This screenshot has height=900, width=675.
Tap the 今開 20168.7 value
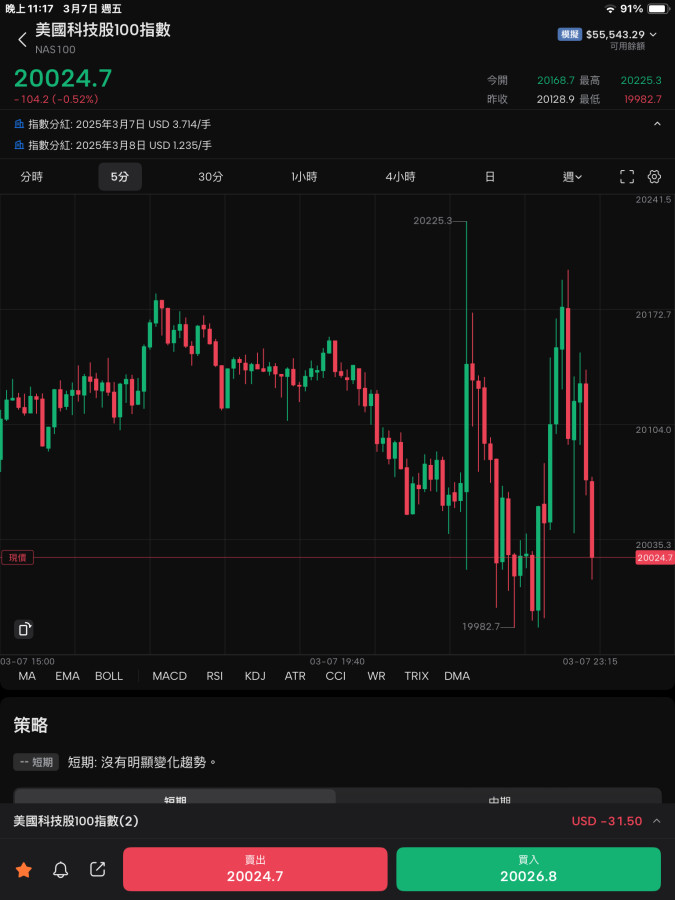tap(556, 80)
